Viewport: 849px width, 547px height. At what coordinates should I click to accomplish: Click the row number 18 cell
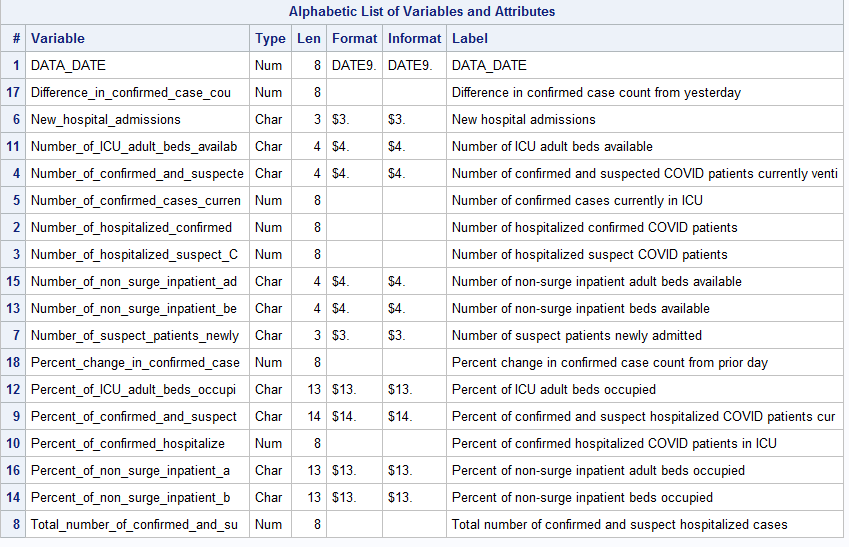tap(14, 362)
